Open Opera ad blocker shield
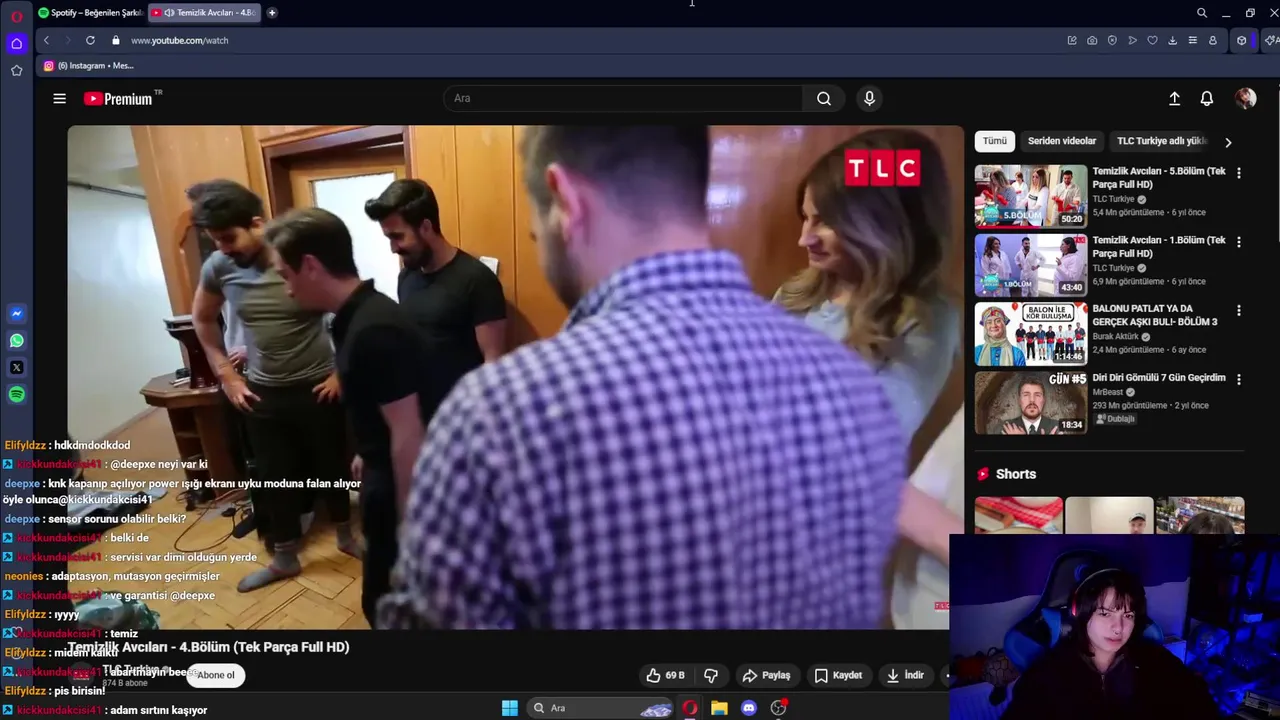1280x720 pixels. [1112, 40]
